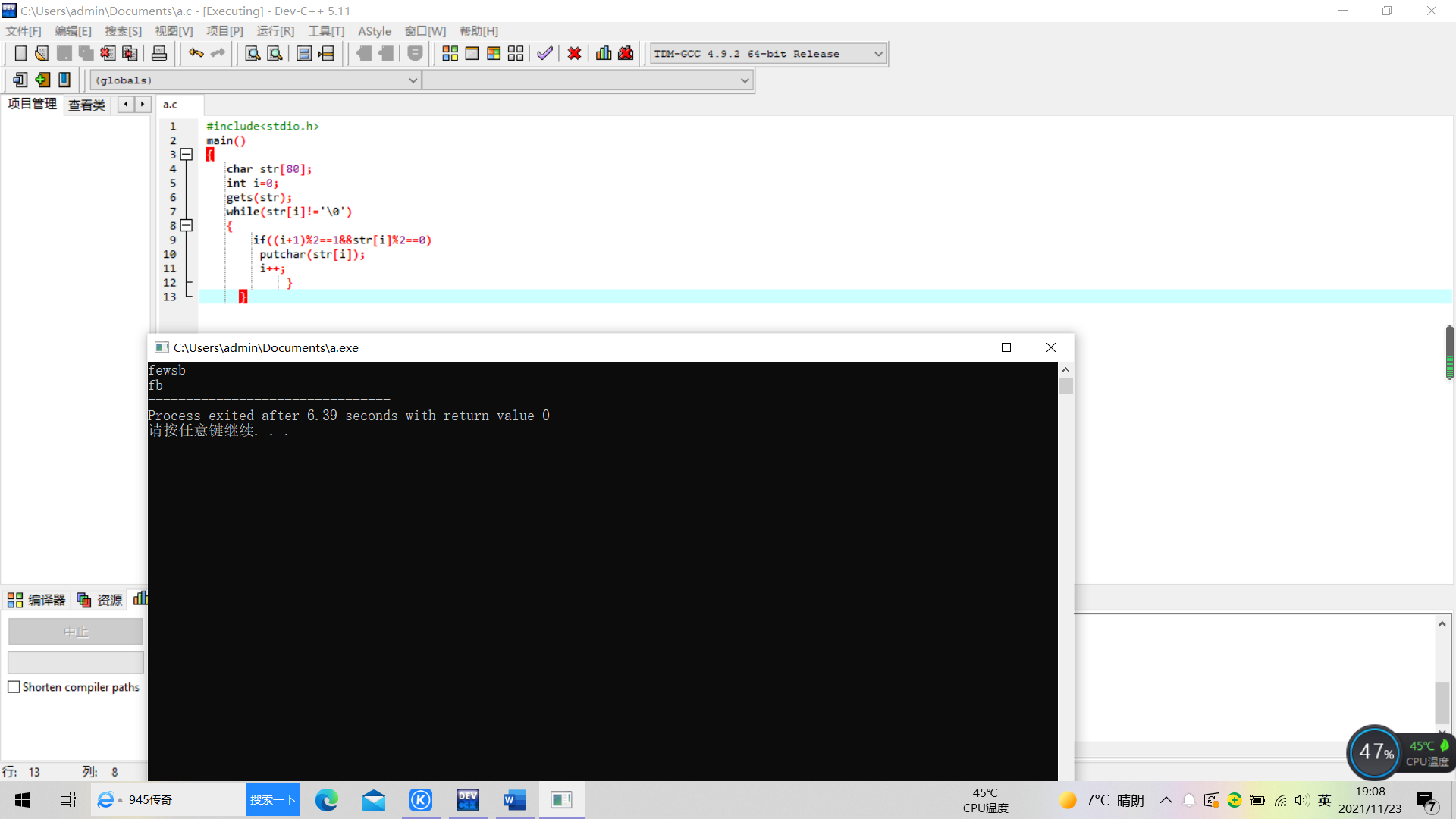Click the purple Syntax check checkmark icon
The height and width of the screenshot is (819, 1456).
(x=544, y=54)
